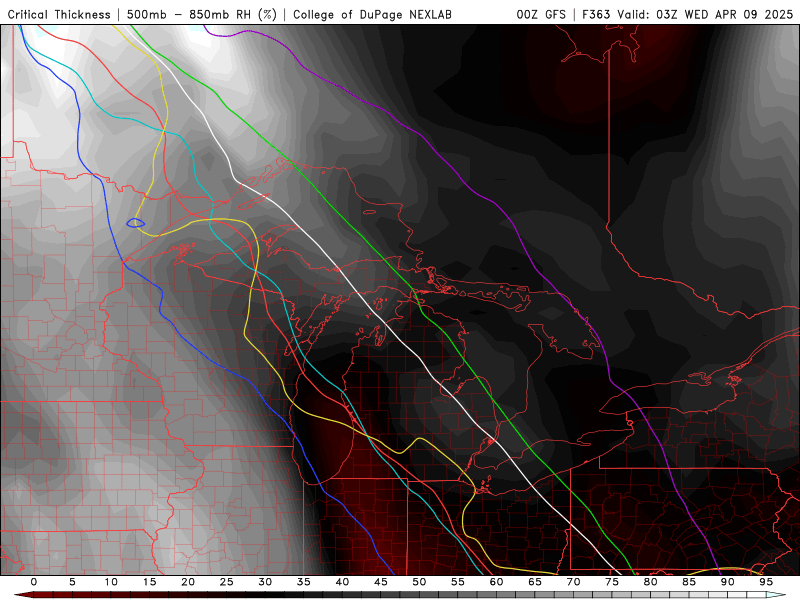Image resolution: width=800 pixels, height=600 pixels.
Task: Pick the '35' label on the legend
Action: click(x=304, y=582)
